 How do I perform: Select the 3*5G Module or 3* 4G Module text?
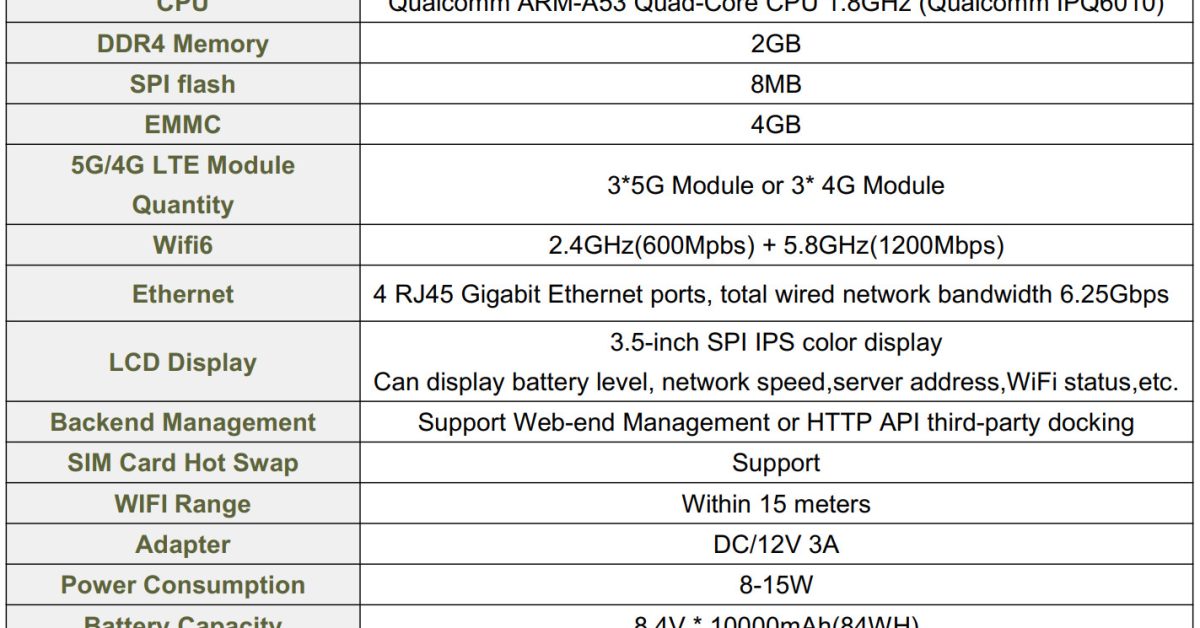coord(775,185)
